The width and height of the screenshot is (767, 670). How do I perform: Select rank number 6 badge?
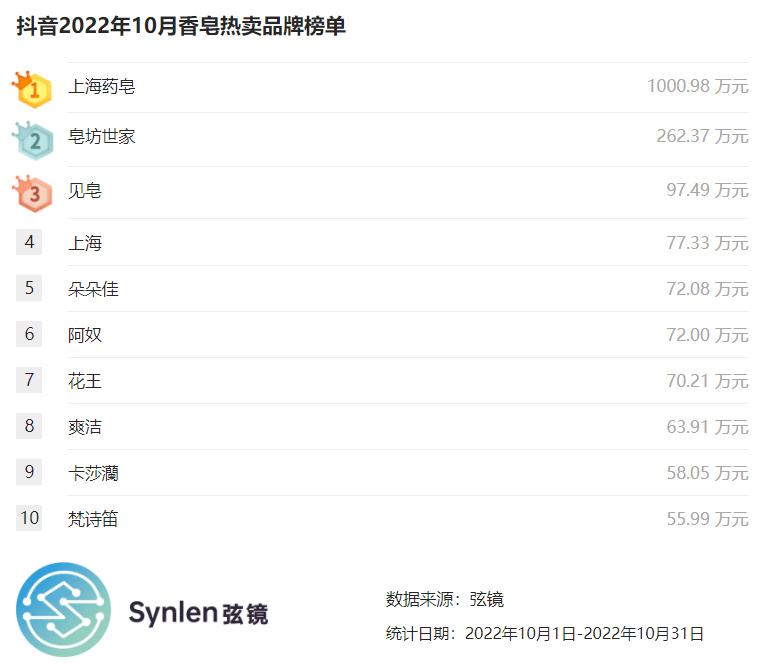29,334
